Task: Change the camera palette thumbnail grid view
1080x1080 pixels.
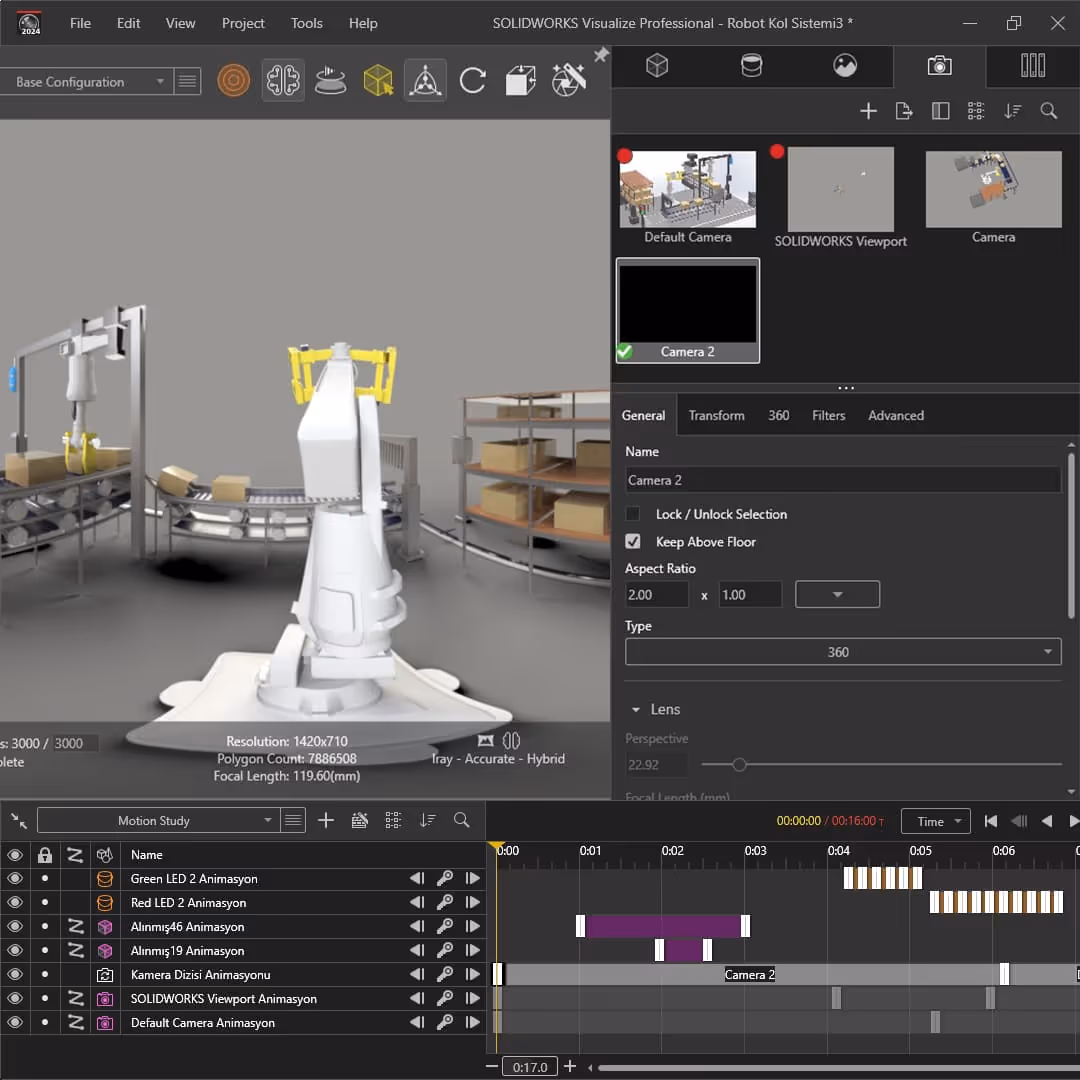Action: click(x=976, y=111)
